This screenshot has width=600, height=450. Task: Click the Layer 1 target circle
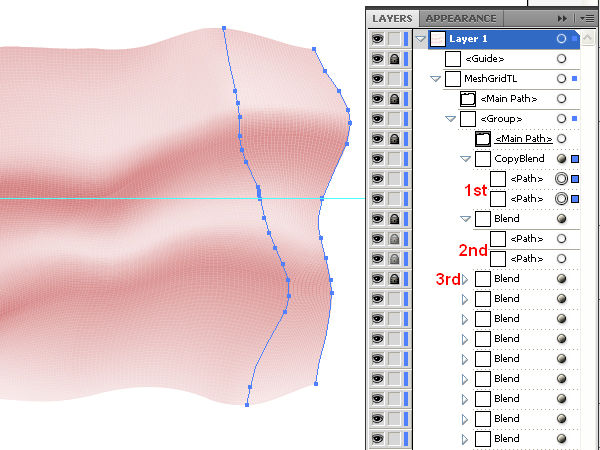[561, 39]
